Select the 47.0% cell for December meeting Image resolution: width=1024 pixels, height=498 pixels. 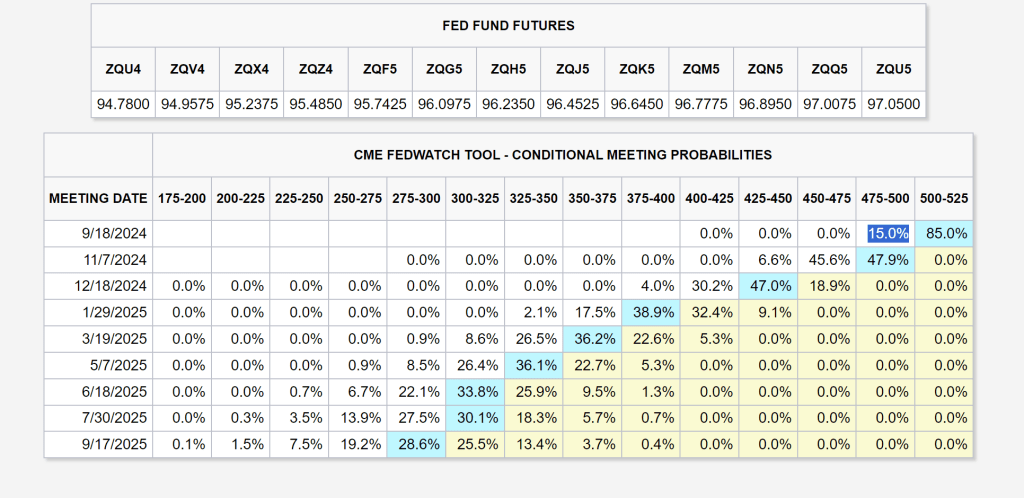click(770, 285)
